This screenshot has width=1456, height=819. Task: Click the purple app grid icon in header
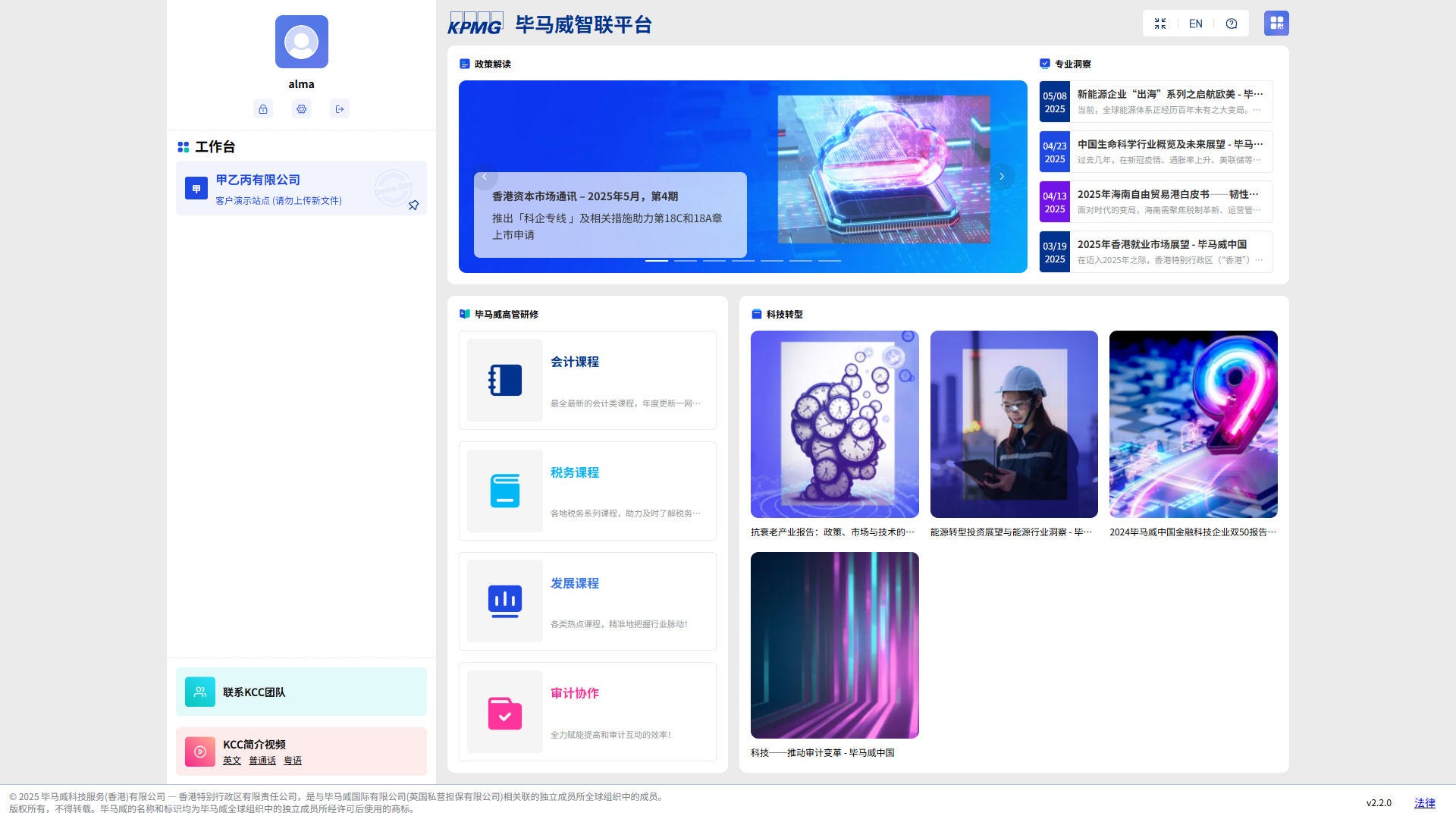tap(1276, 24)
